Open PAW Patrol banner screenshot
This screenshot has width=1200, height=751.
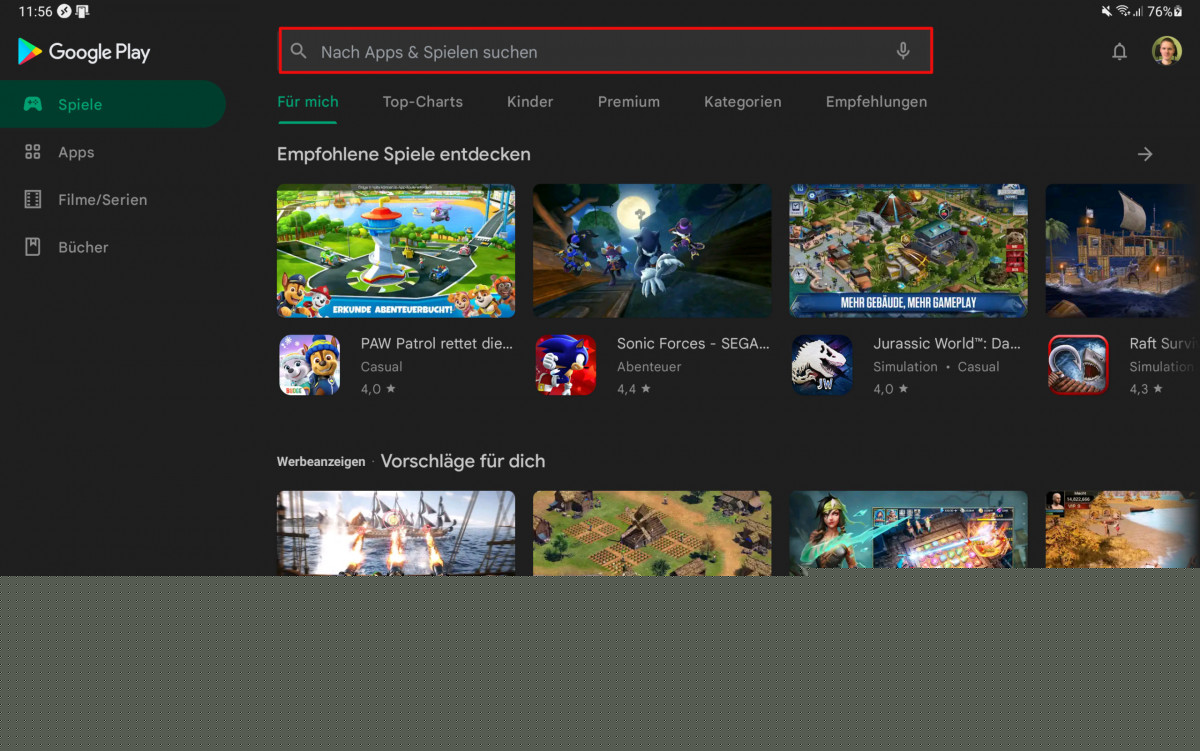pyautogui.click(x=396, y=251)
